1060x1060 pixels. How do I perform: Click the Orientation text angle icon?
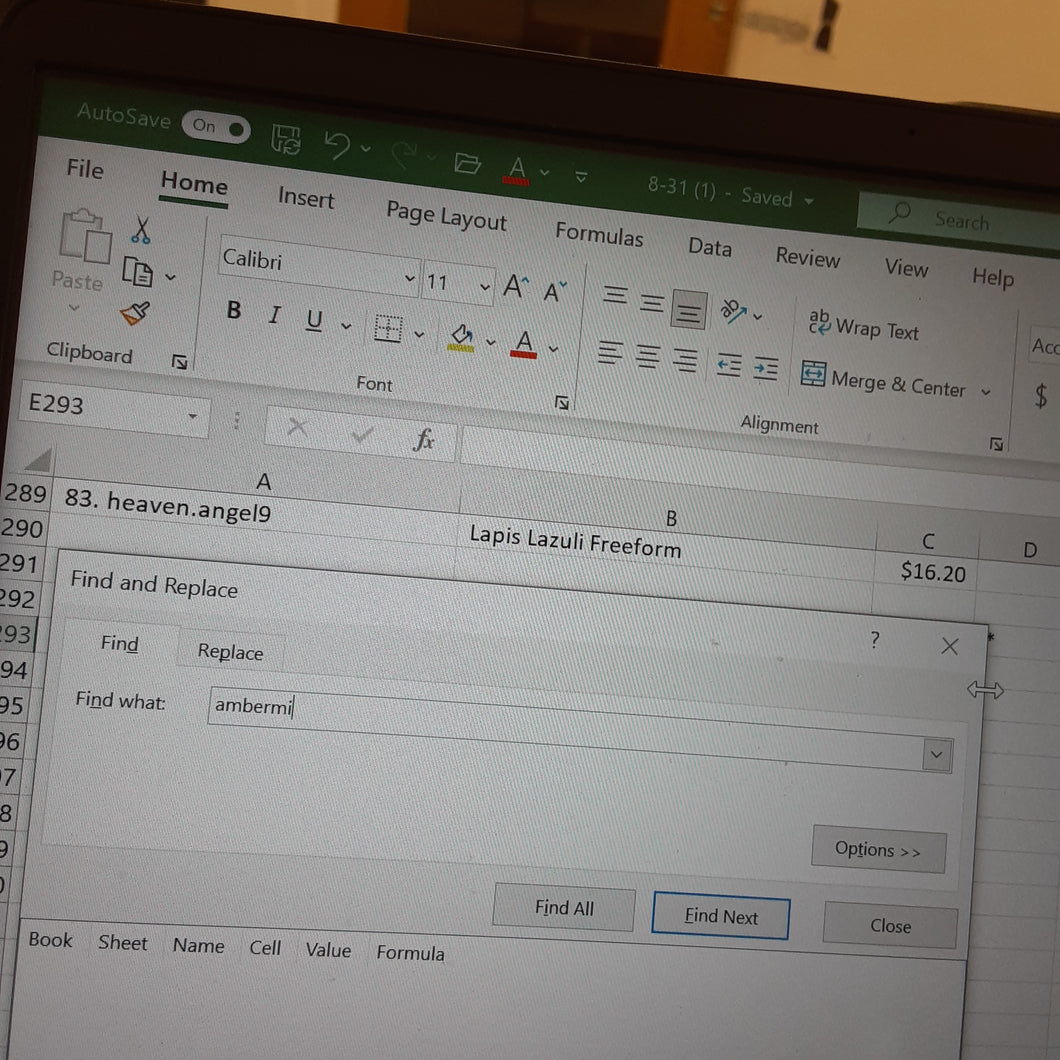(733, 311)
